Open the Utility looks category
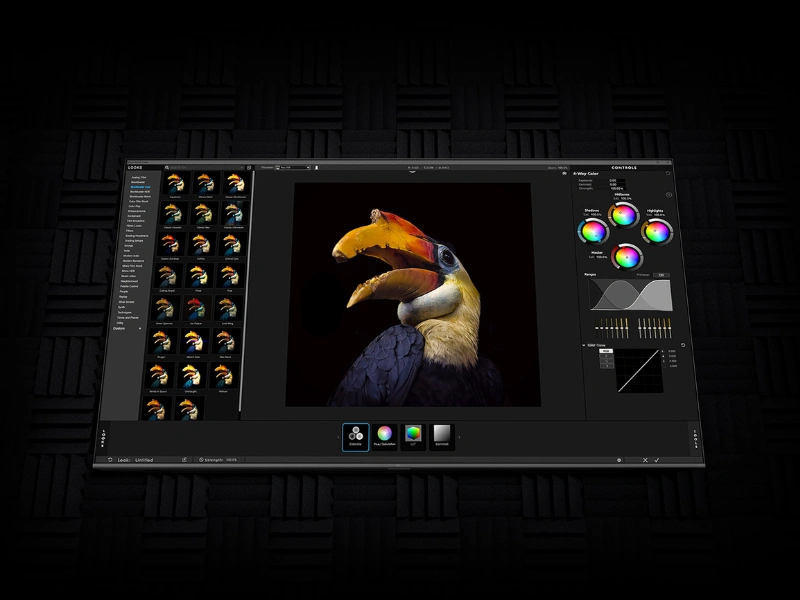The width and height of the screenshot is (800, 600). [120, 323]
